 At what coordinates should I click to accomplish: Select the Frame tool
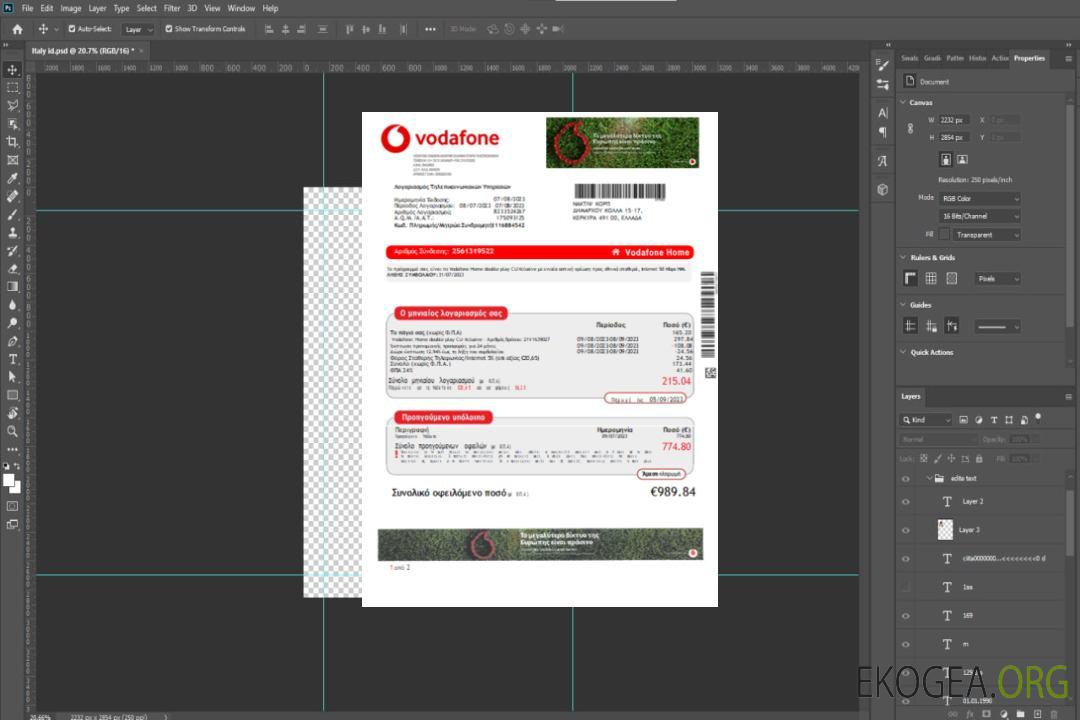tap(12, 160)
